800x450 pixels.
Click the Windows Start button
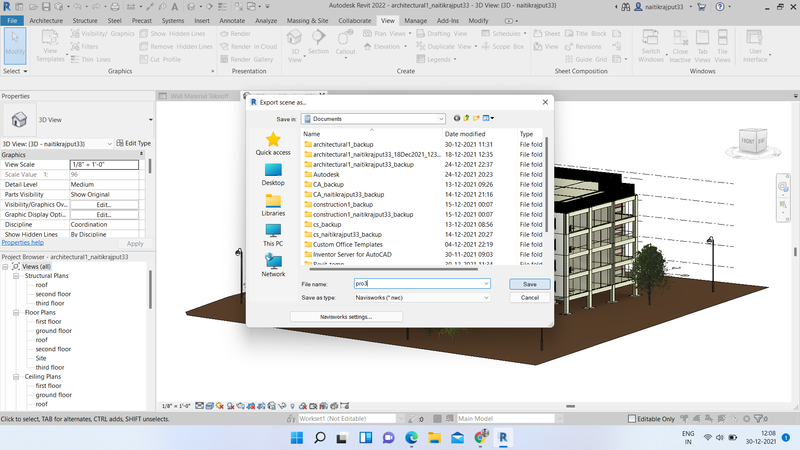296,437
